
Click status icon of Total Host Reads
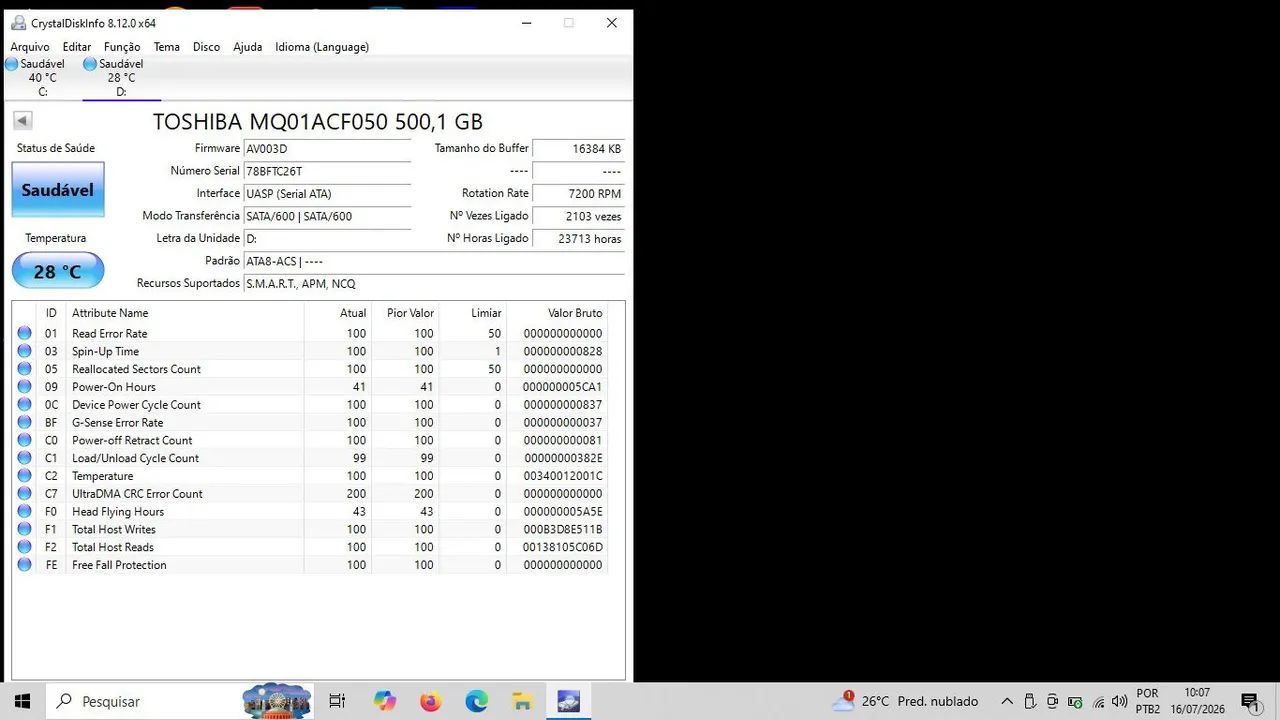point(24,547)
